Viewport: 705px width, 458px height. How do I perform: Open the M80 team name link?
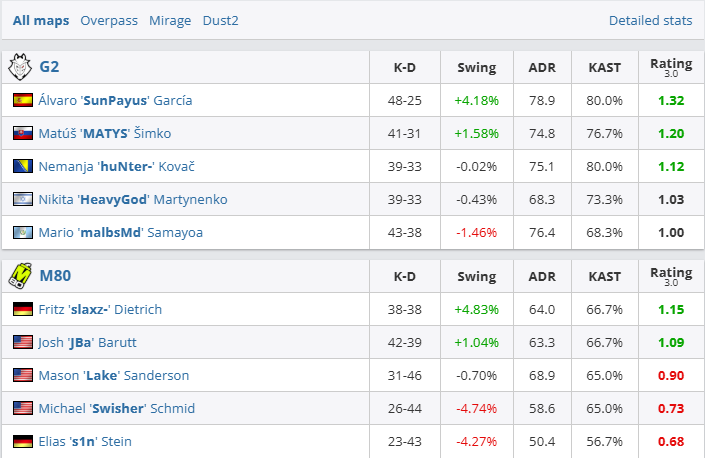click(x=55, y=276)
